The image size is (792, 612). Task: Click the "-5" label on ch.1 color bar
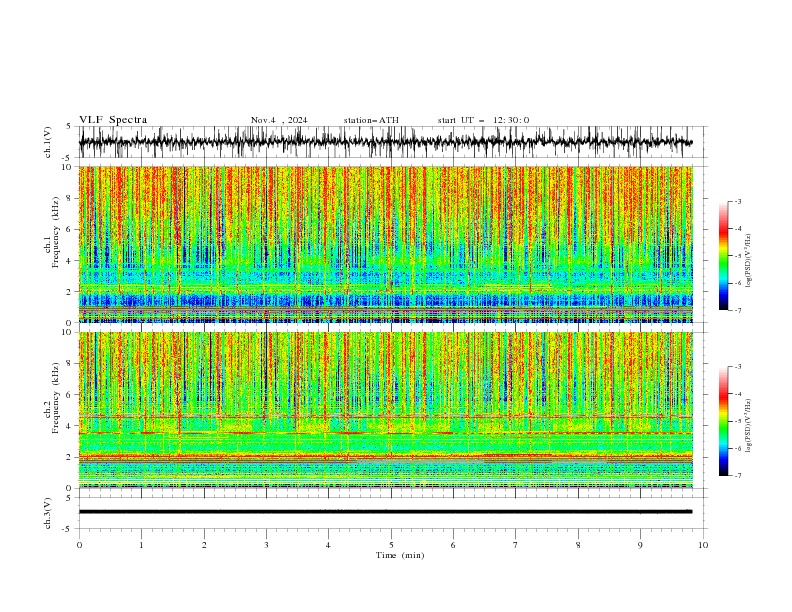(737, 256)
